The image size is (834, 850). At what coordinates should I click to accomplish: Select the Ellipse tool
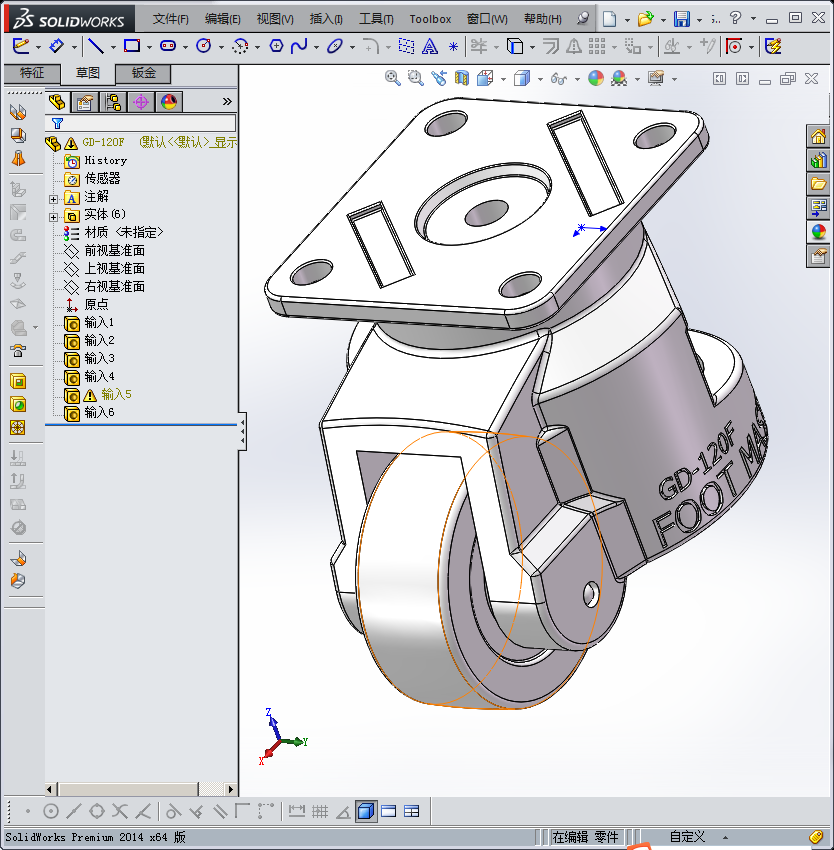point(335,46)
